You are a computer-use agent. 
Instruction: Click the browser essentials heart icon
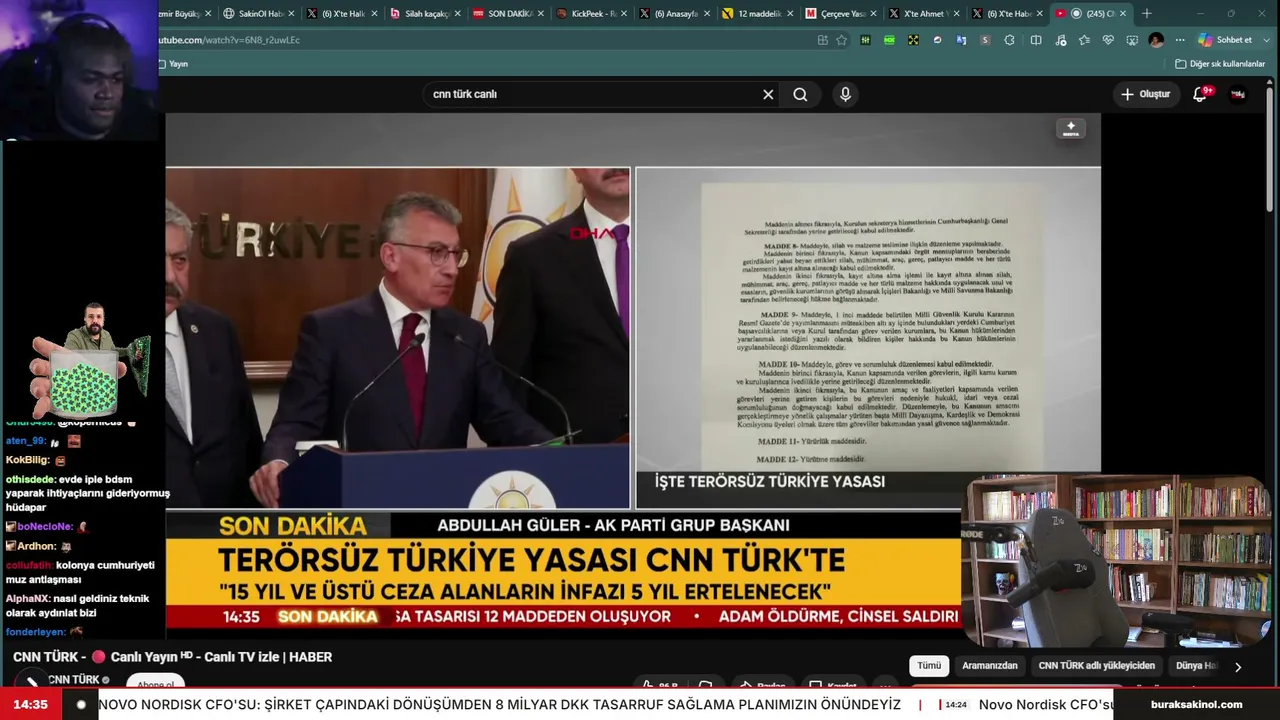(x=1108, y=40)
